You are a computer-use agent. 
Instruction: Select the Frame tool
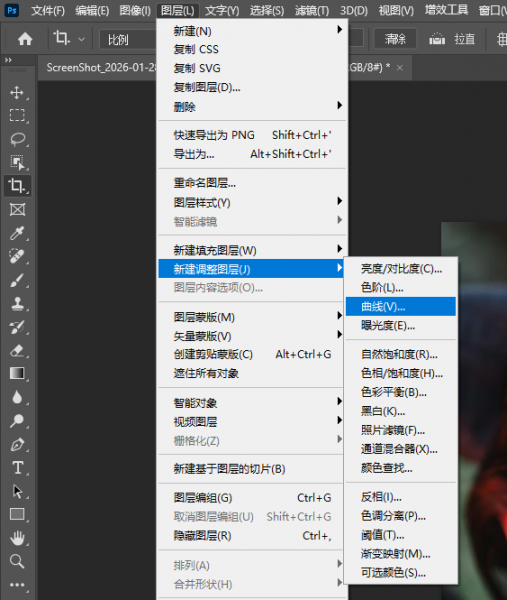coord(17,209)
